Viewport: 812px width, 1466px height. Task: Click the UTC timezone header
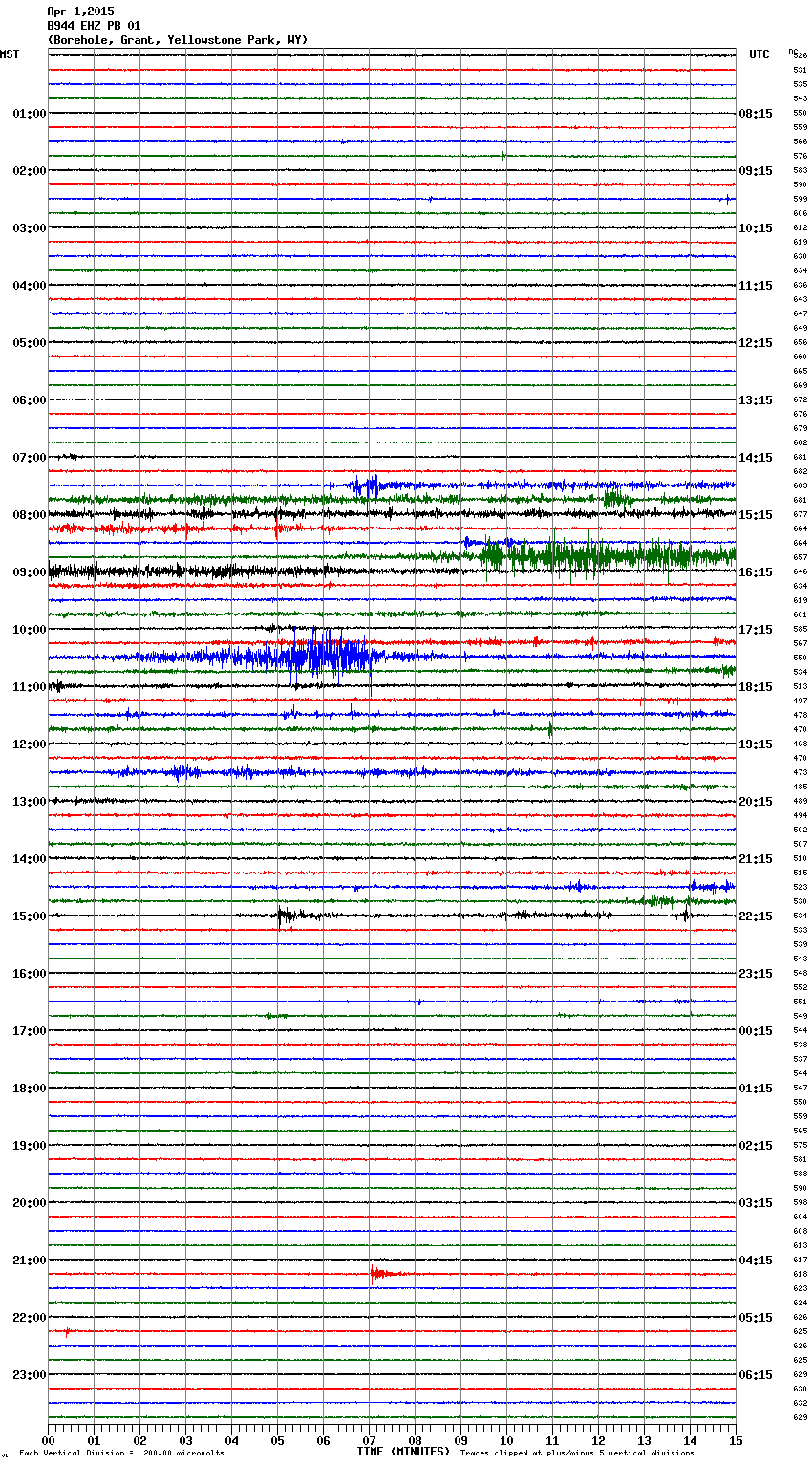[x=759, y=54]
